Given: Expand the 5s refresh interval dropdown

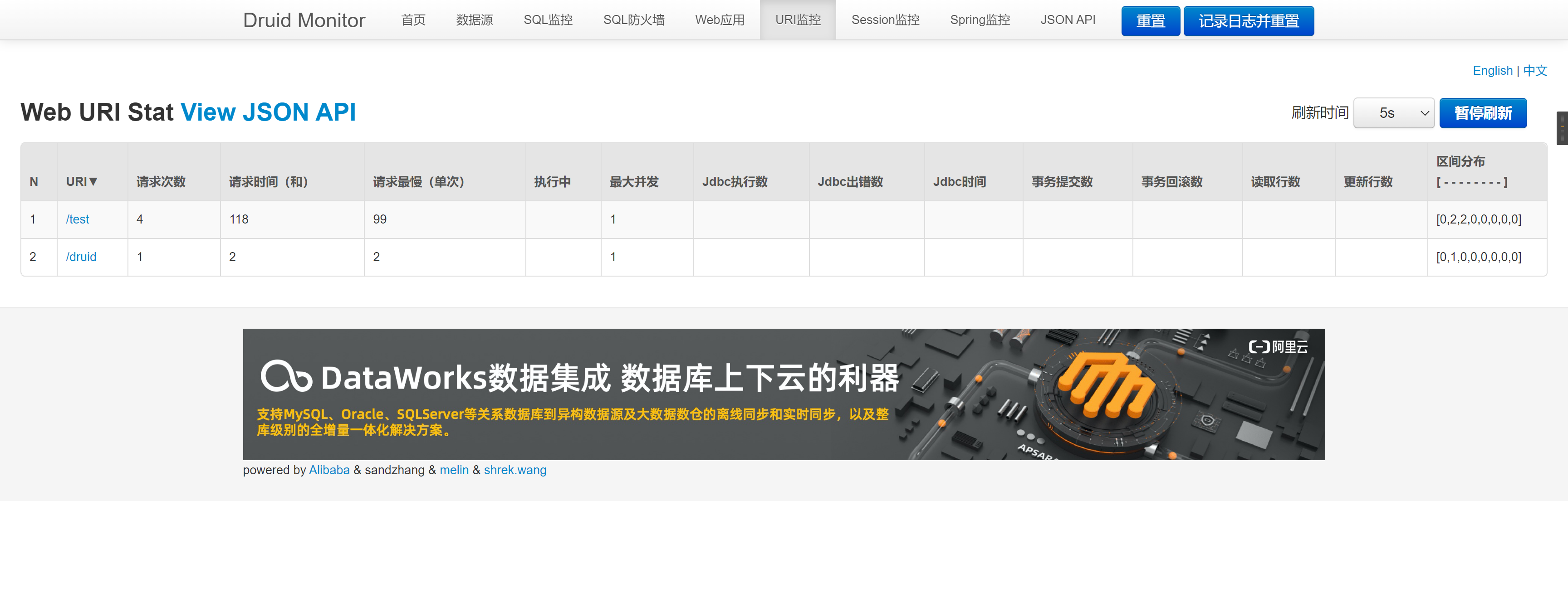Looking at the screenshot, I should pos(1394,113).
